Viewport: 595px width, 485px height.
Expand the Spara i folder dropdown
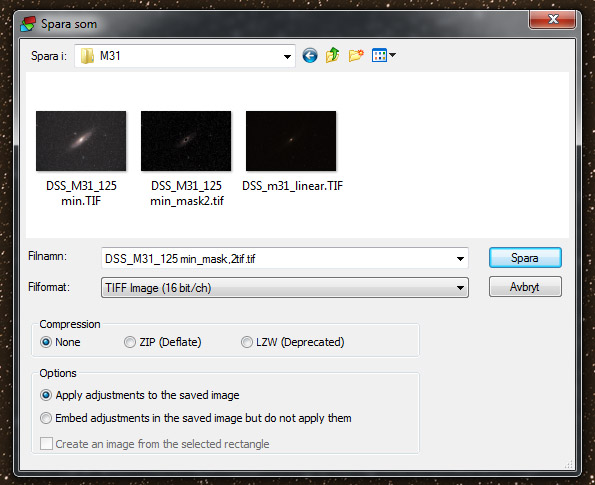point(287,56)
